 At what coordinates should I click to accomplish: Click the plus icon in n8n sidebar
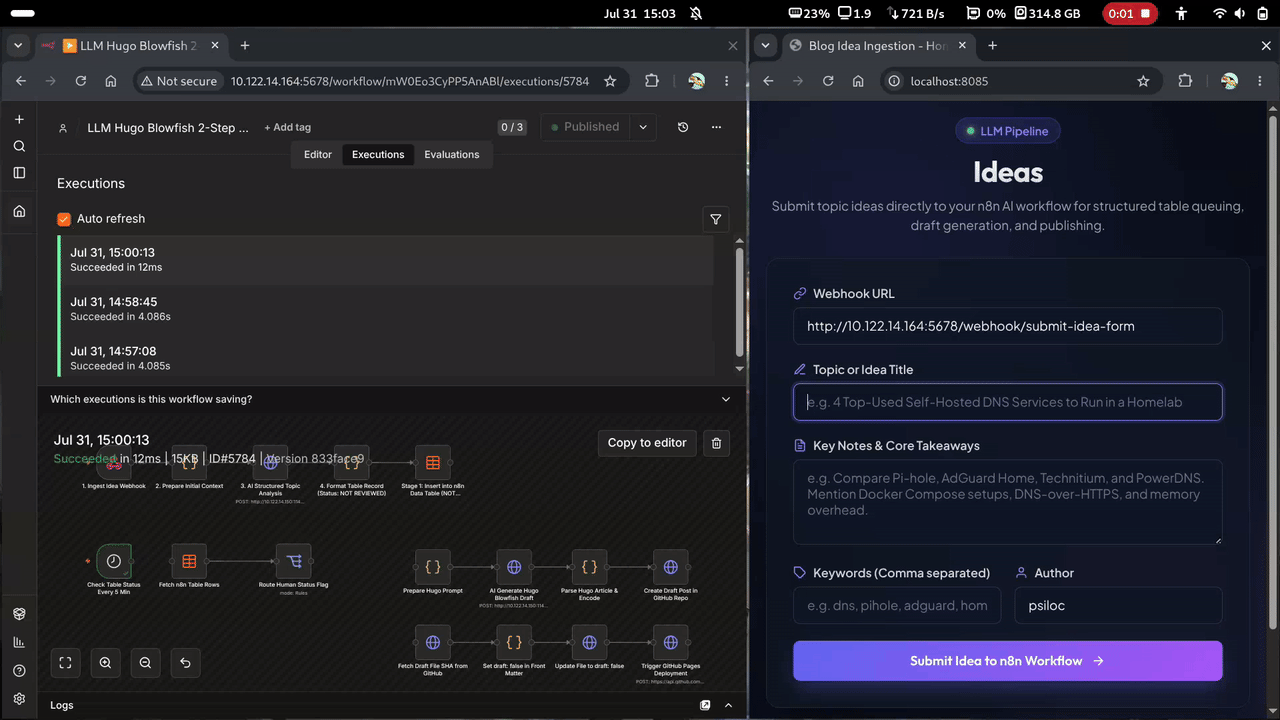coord(19,119)
